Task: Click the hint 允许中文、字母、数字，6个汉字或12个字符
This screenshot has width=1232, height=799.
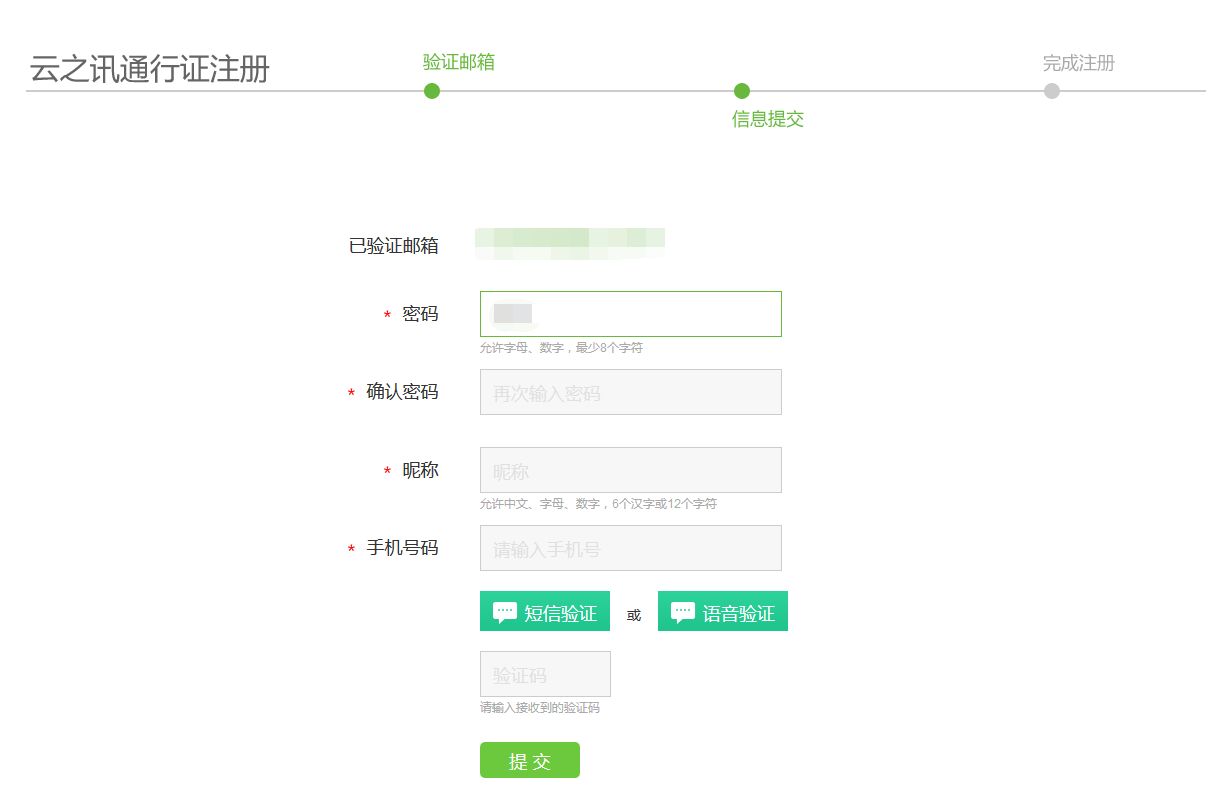Action: point(598,504)
